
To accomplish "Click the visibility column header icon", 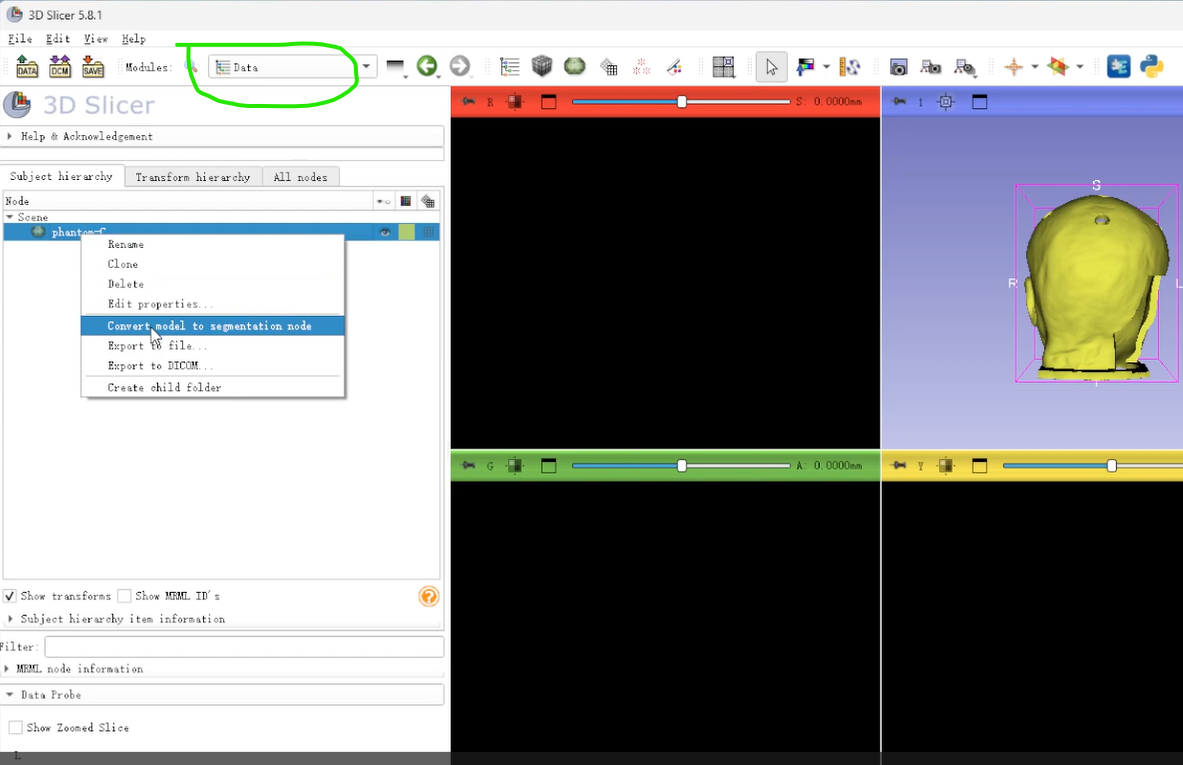I will (384, 201).
